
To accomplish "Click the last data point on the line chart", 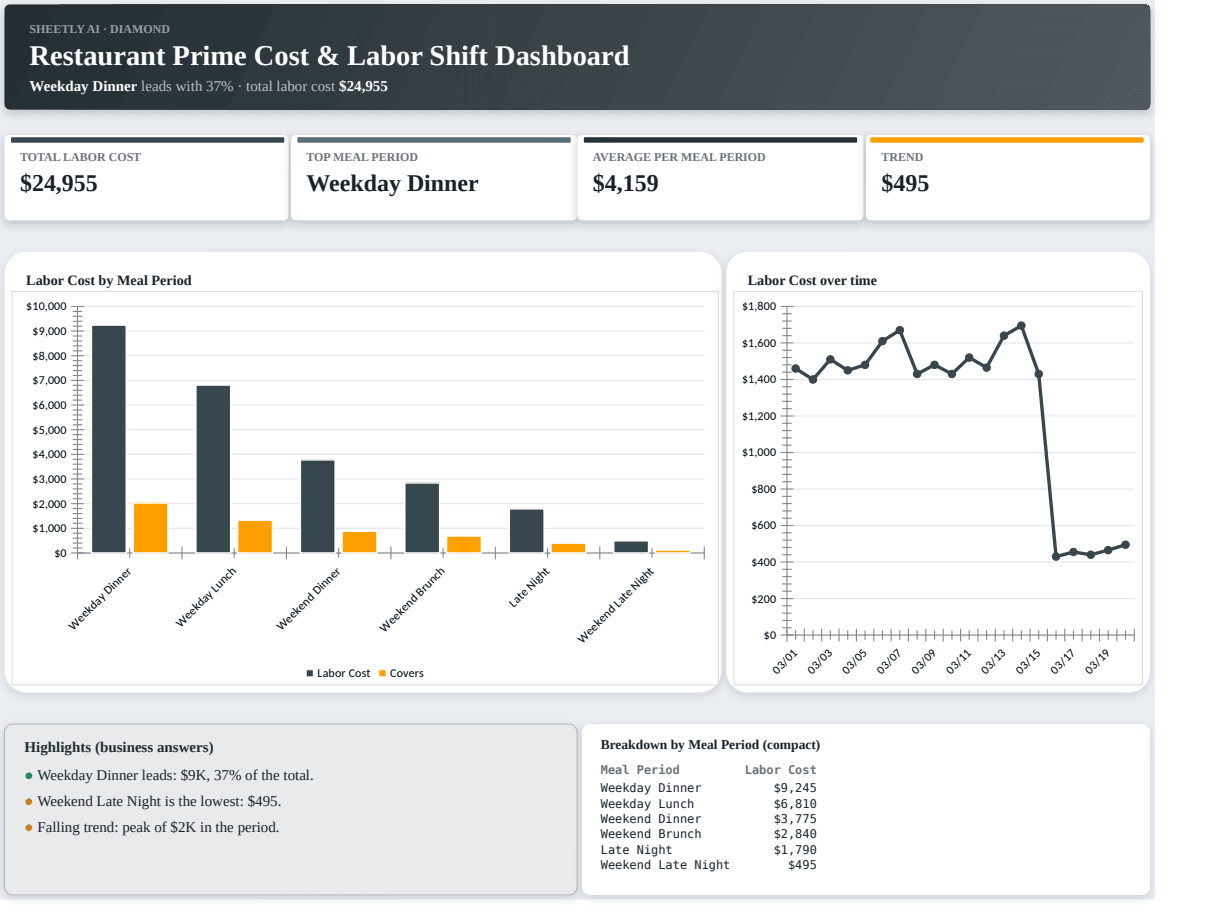I will pyautogui.click(x=1125, y=545).
